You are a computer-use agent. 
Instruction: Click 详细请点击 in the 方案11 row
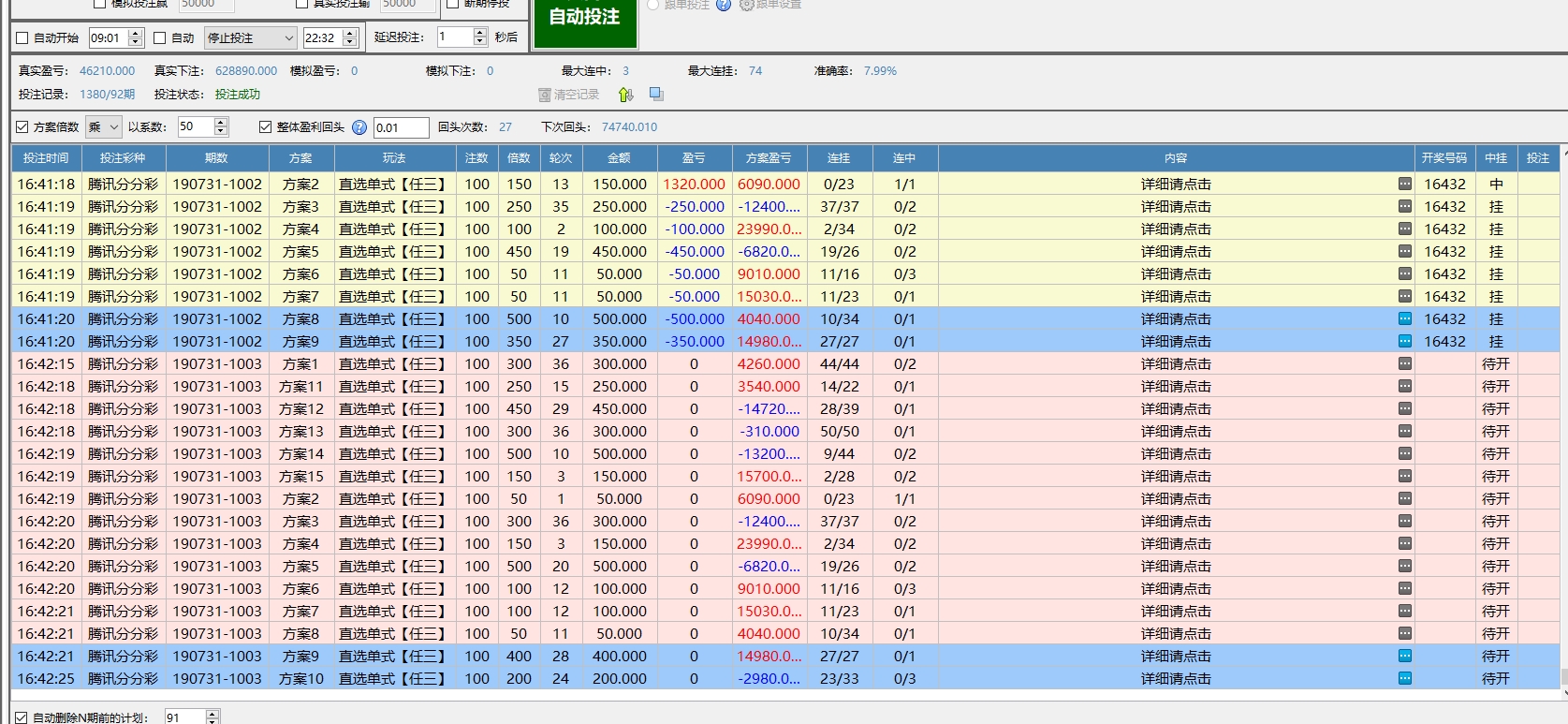(x=1176, y=386)
